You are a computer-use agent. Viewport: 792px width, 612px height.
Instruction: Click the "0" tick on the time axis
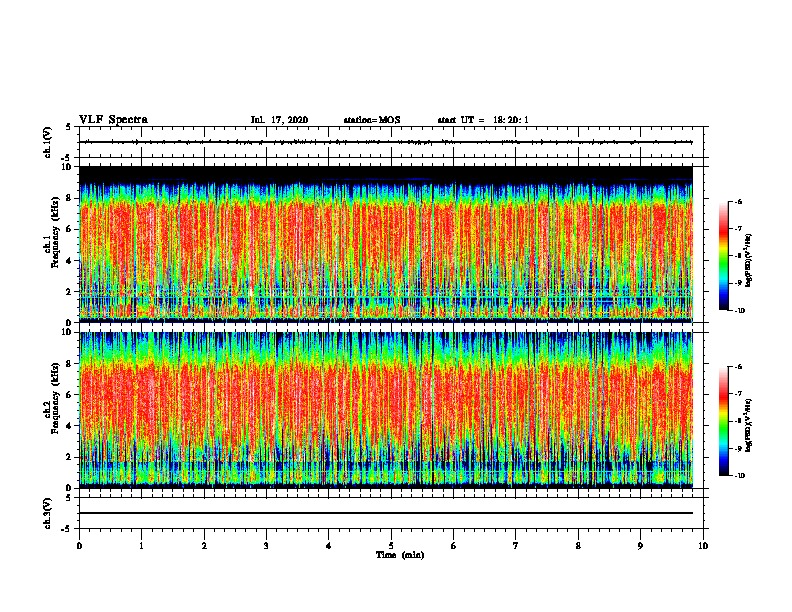pyautogui.click(x=79, y=546)
